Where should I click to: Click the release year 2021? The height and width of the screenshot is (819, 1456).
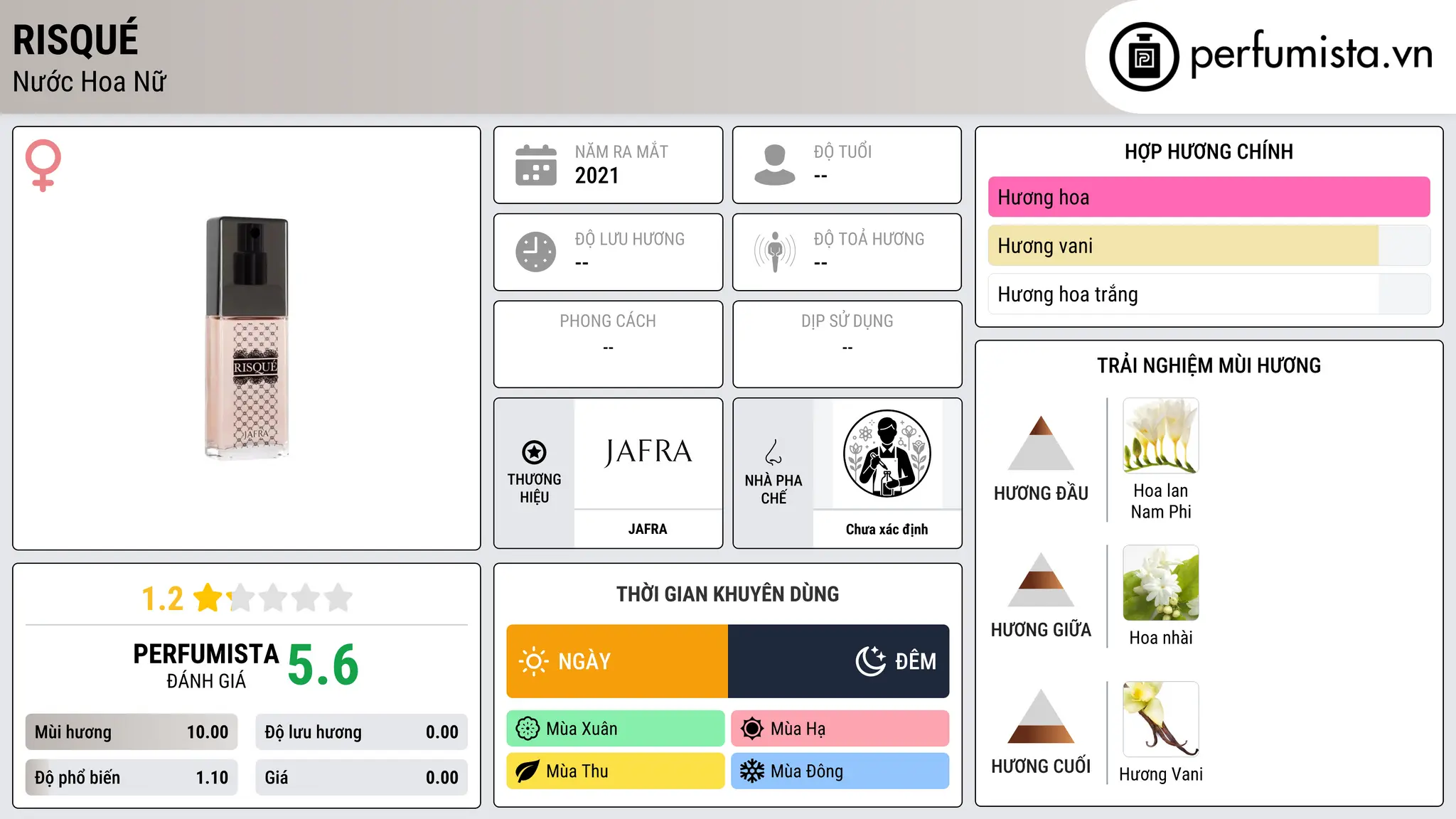click(x=597, y=176)
